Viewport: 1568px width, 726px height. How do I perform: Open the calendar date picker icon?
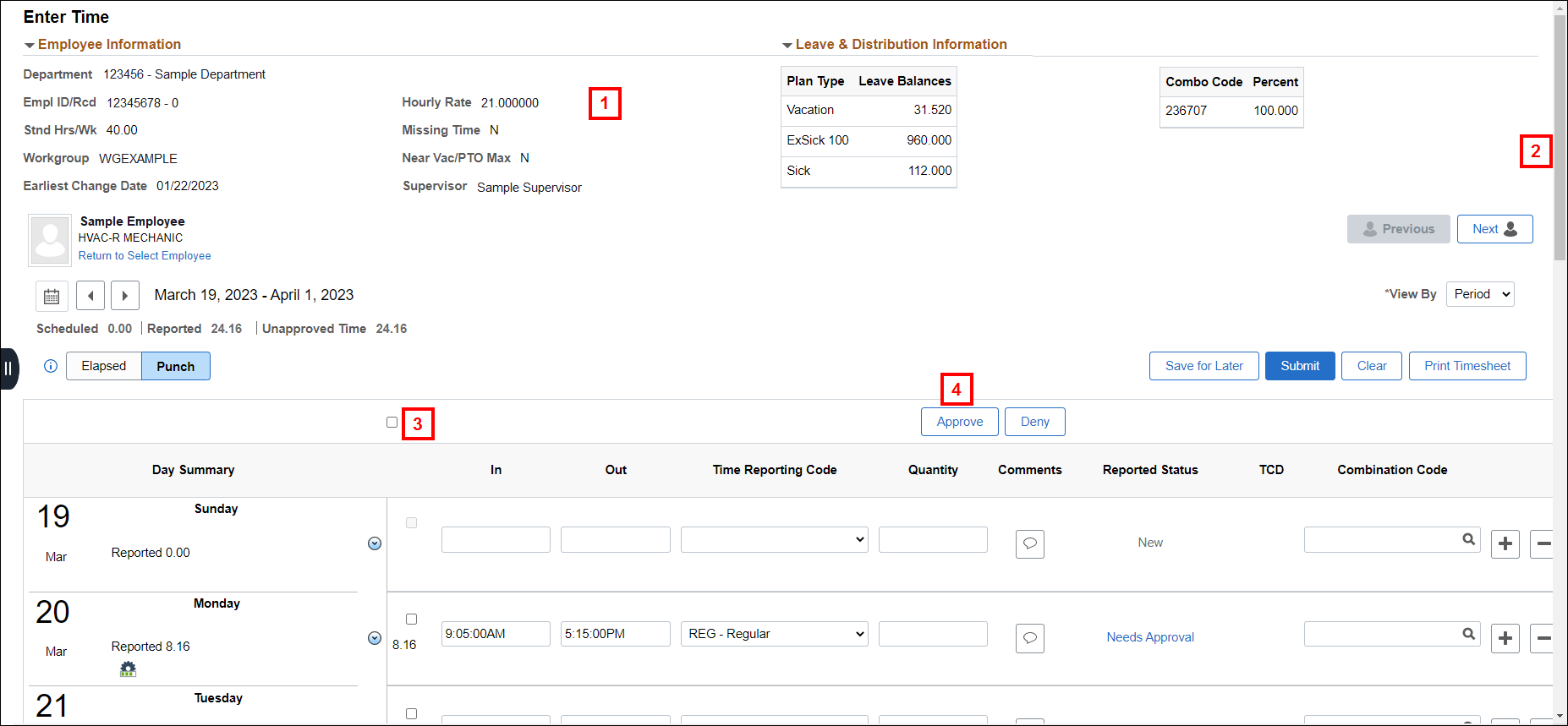point(52,296)
